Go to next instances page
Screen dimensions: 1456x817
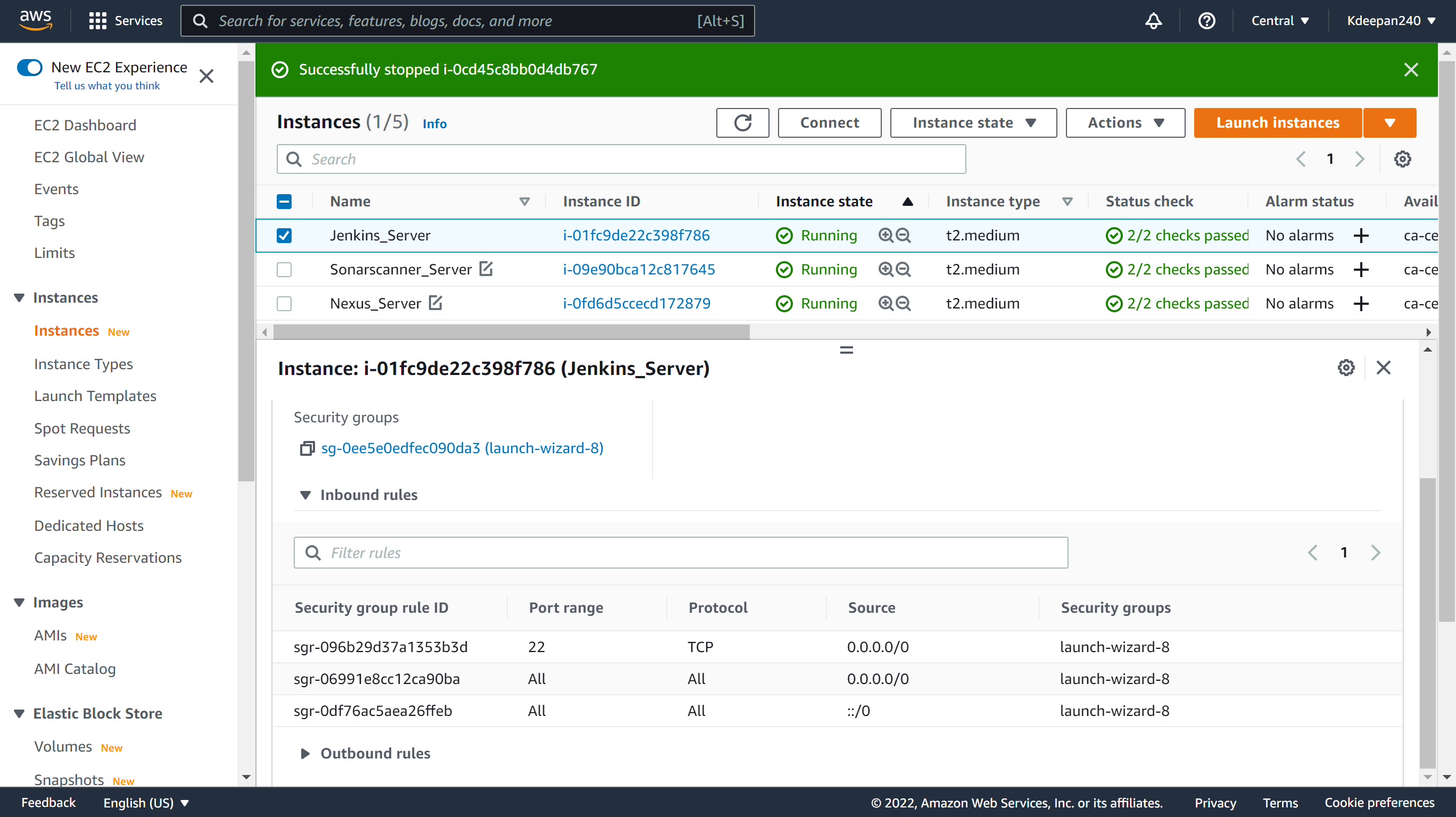pyautogui.click(x=1360, y=159)
